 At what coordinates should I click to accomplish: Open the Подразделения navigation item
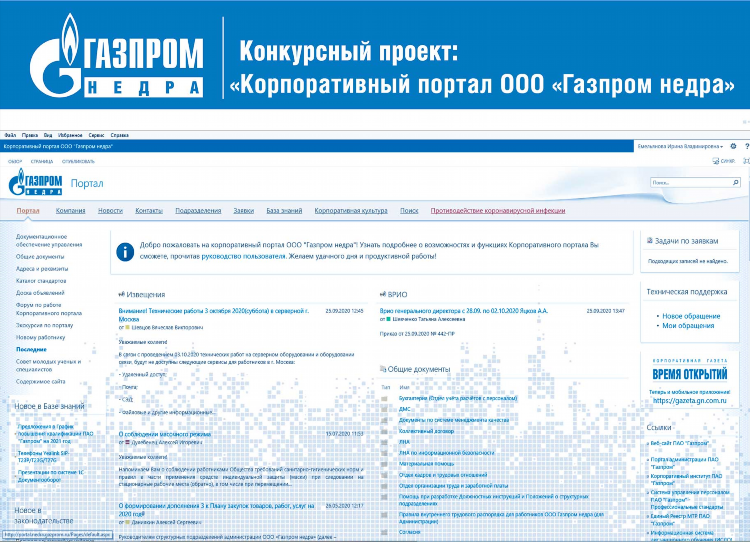pyautogui.click(x=198, y=210)
